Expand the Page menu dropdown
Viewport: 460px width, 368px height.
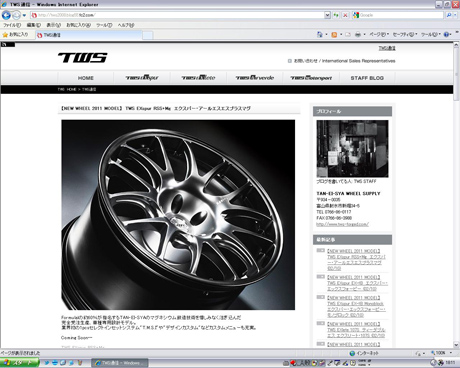pos(379,34)
